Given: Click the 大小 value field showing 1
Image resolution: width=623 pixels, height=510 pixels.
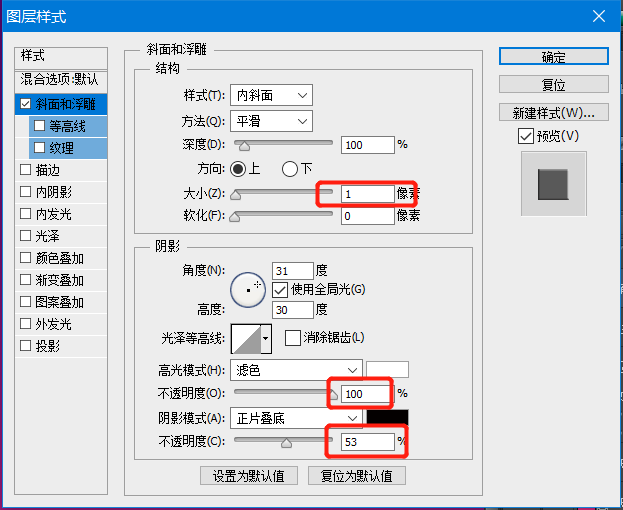Looking at the screenshot, I should pos(368,194).
